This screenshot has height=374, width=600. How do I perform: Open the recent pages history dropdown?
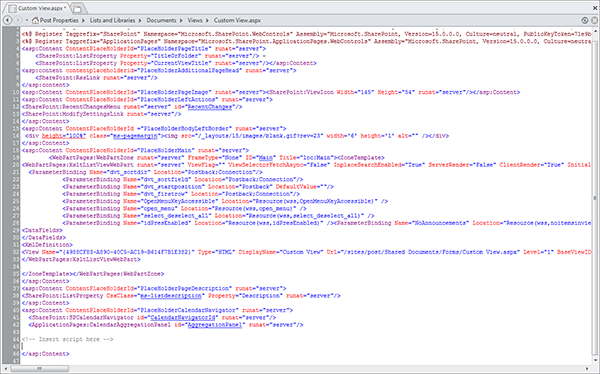coord(26,20)
